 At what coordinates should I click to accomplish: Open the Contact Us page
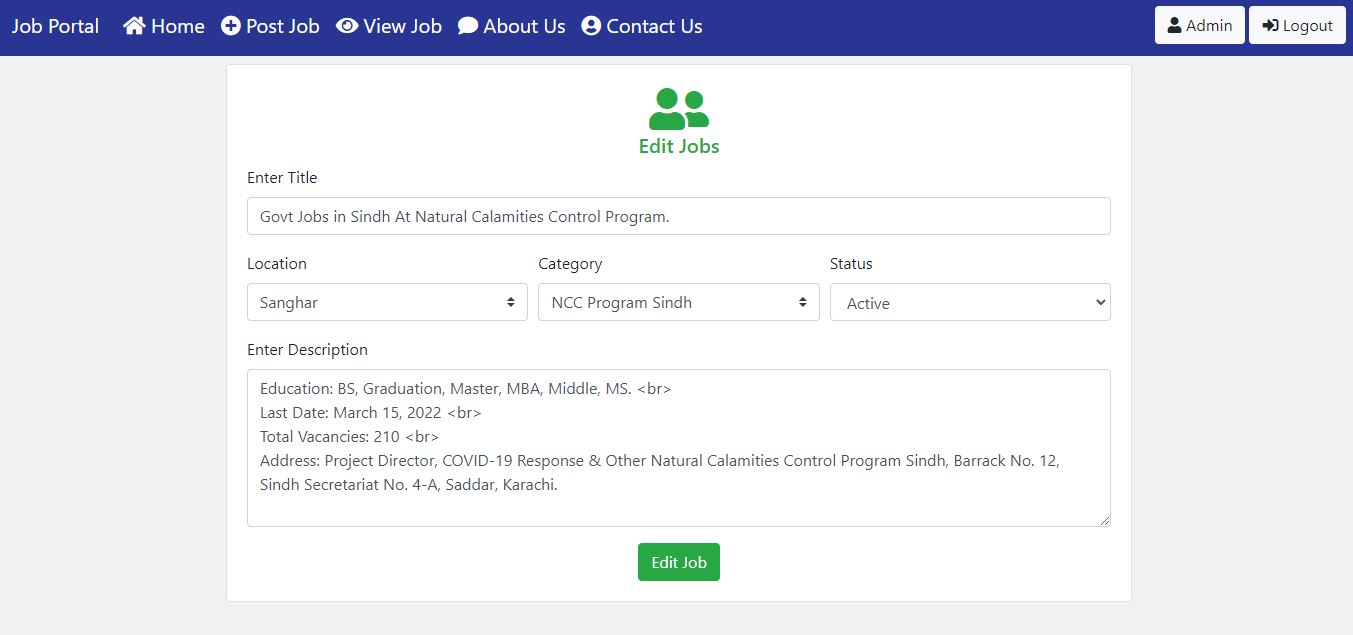(642, 26)
